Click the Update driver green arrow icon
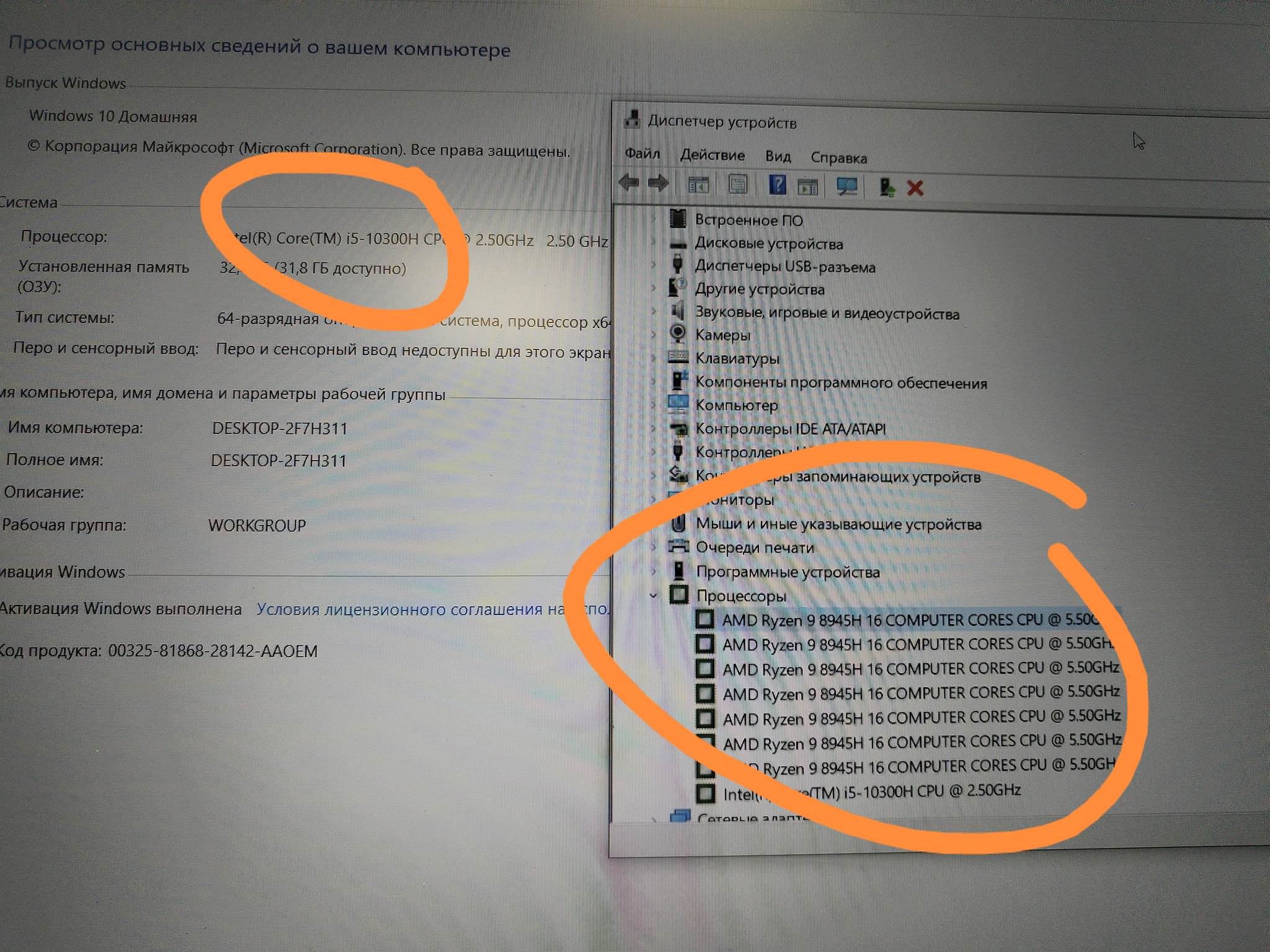 click(887, 187)
